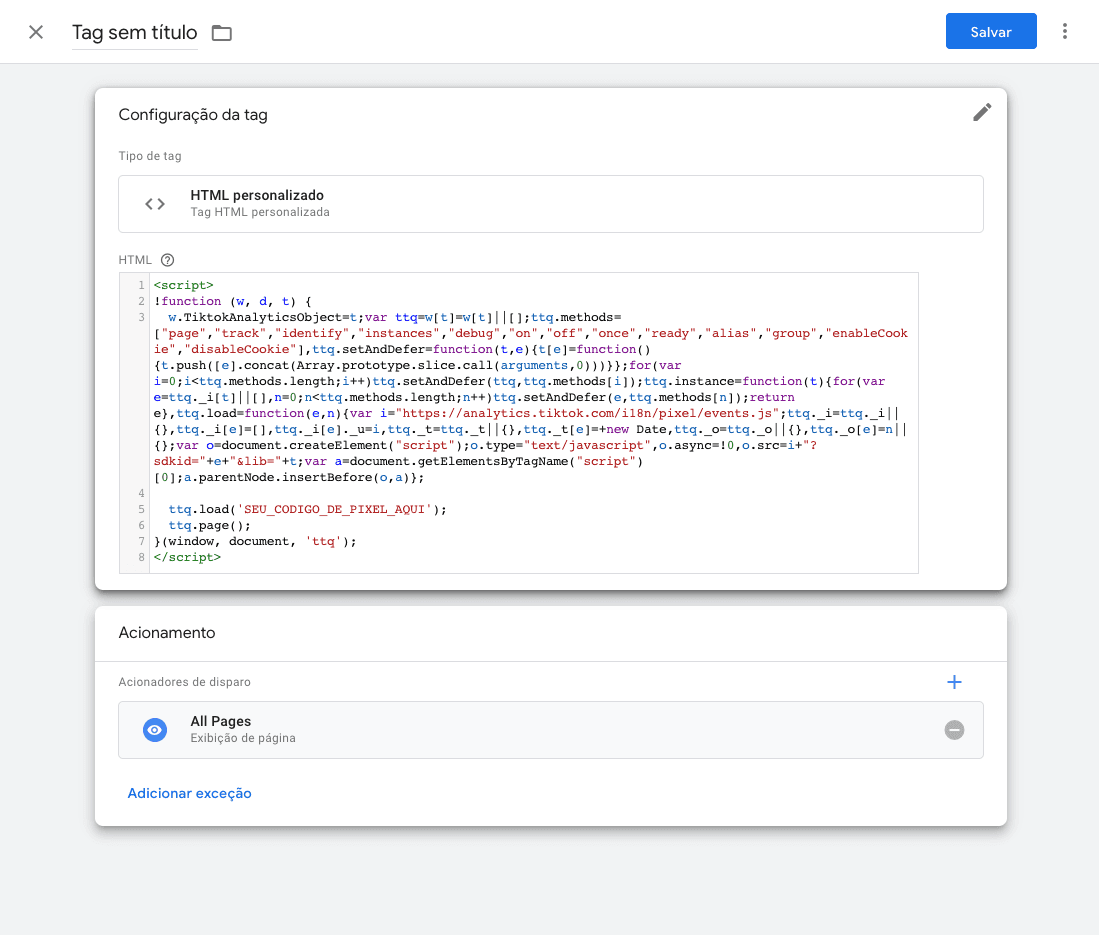Click the eye icon of All Pages trigger
This screenshot has width=1099, height=935.
click(154, 730)
